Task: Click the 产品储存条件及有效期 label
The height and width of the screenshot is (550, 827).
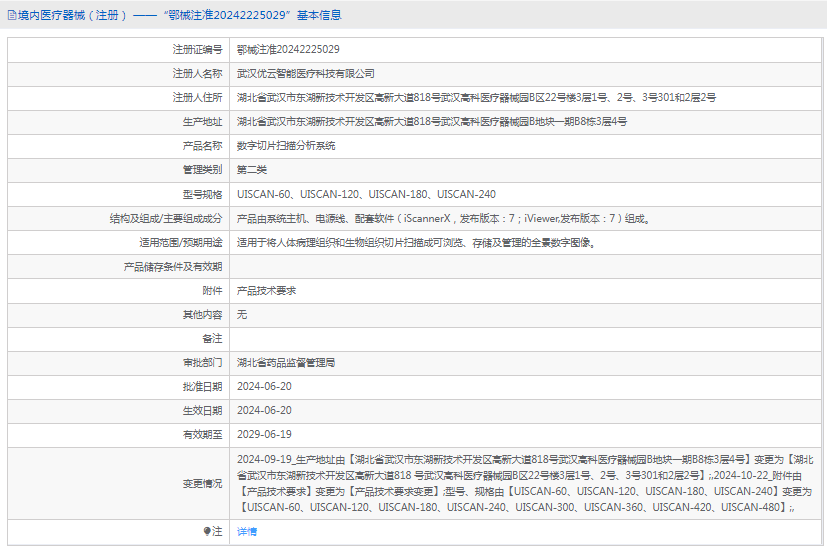Action: point(173,267)
